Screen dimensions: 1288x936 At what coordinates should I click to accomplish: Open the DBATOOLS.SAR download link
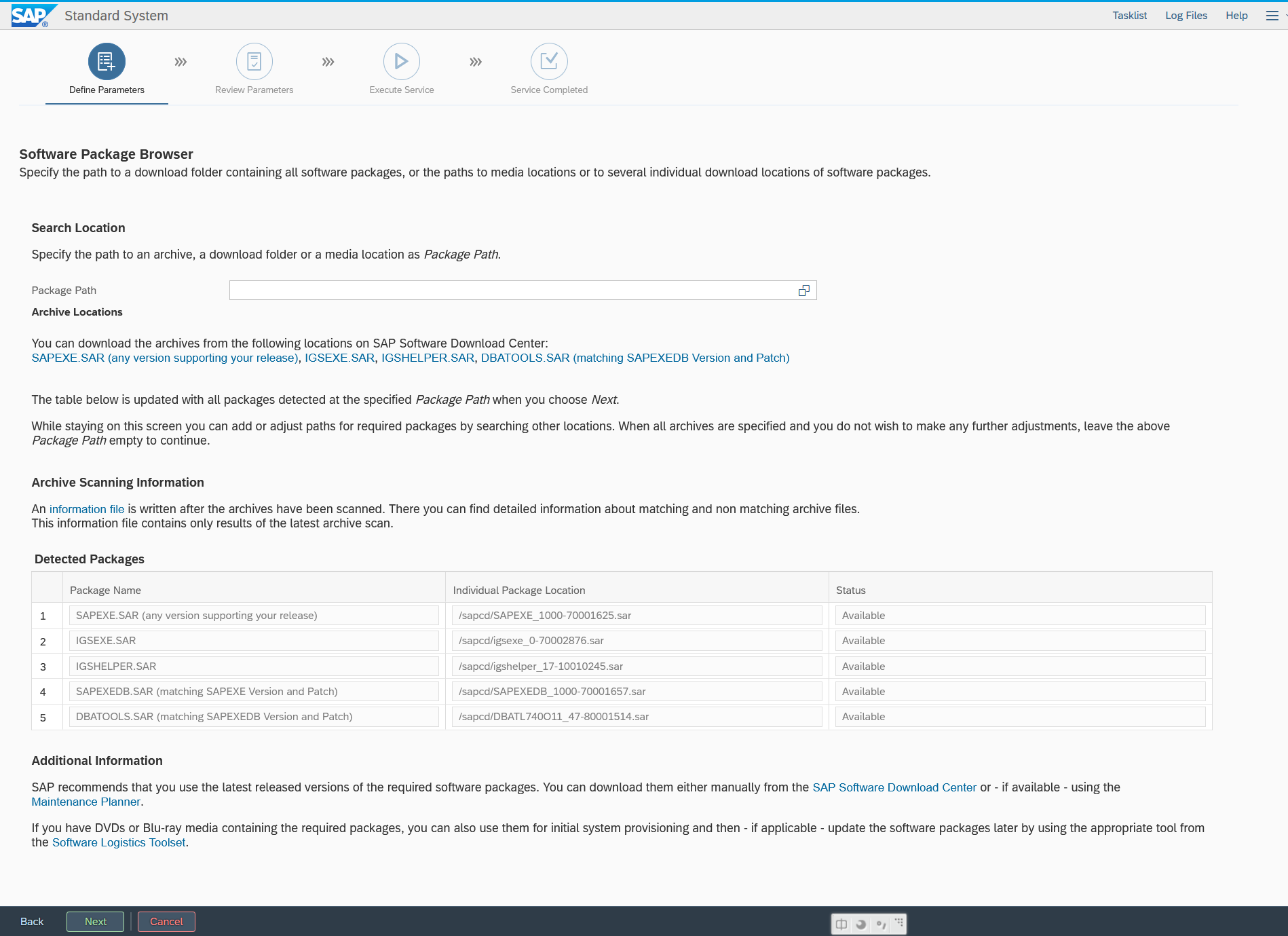(x=635, y=358)
